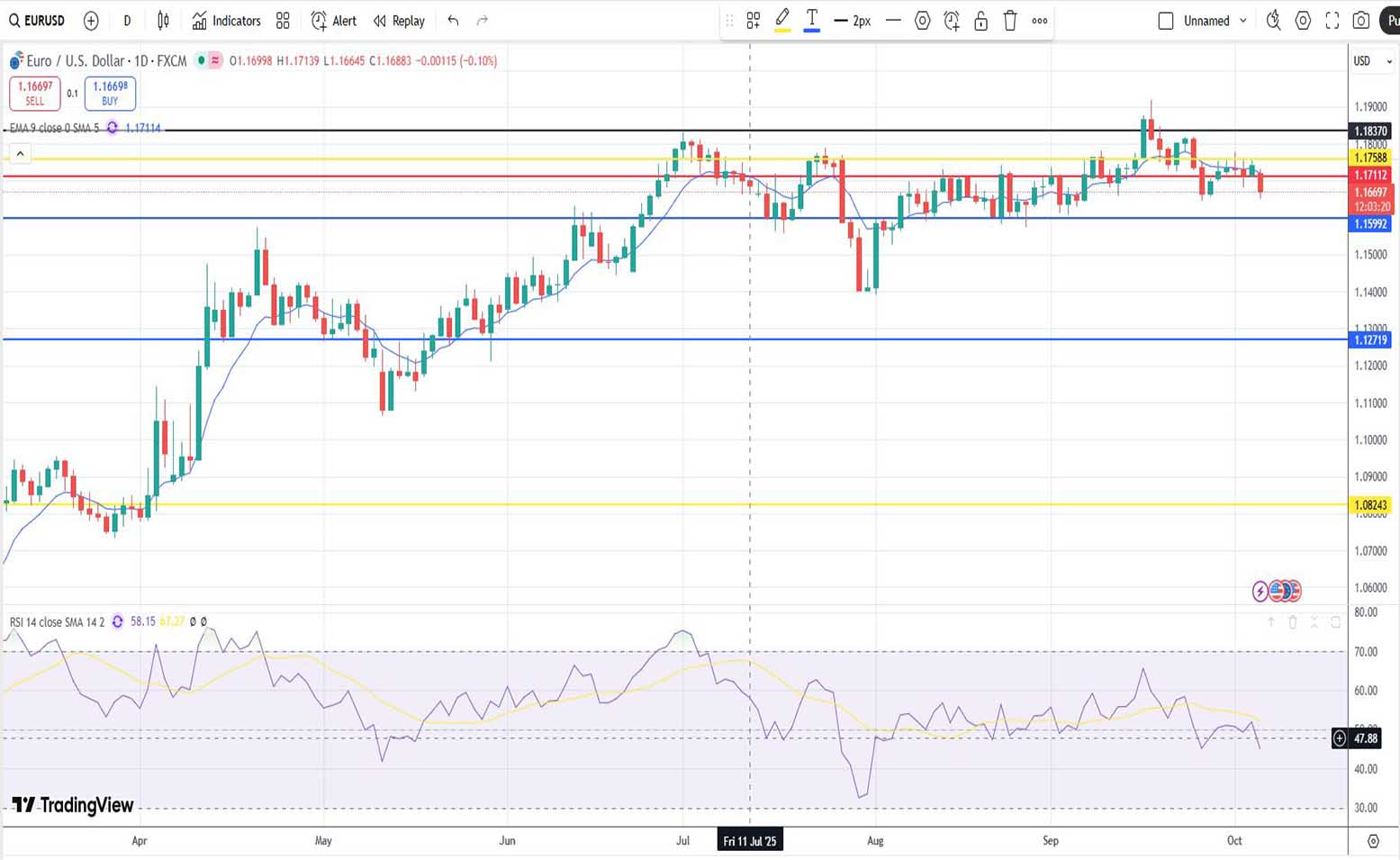
Task: Take a chart snapshot with camera icon
Action: tap(1361, 21)
